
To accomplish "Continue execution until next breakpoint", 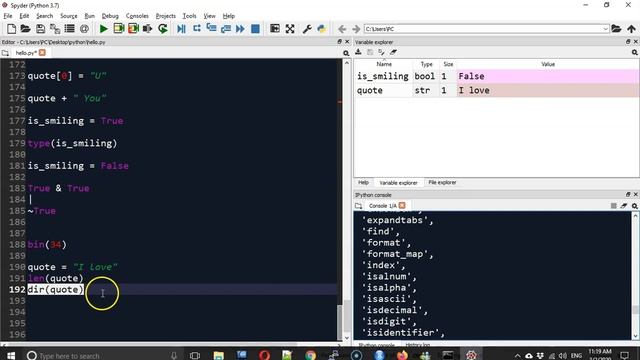I will [x=240, y=29].
